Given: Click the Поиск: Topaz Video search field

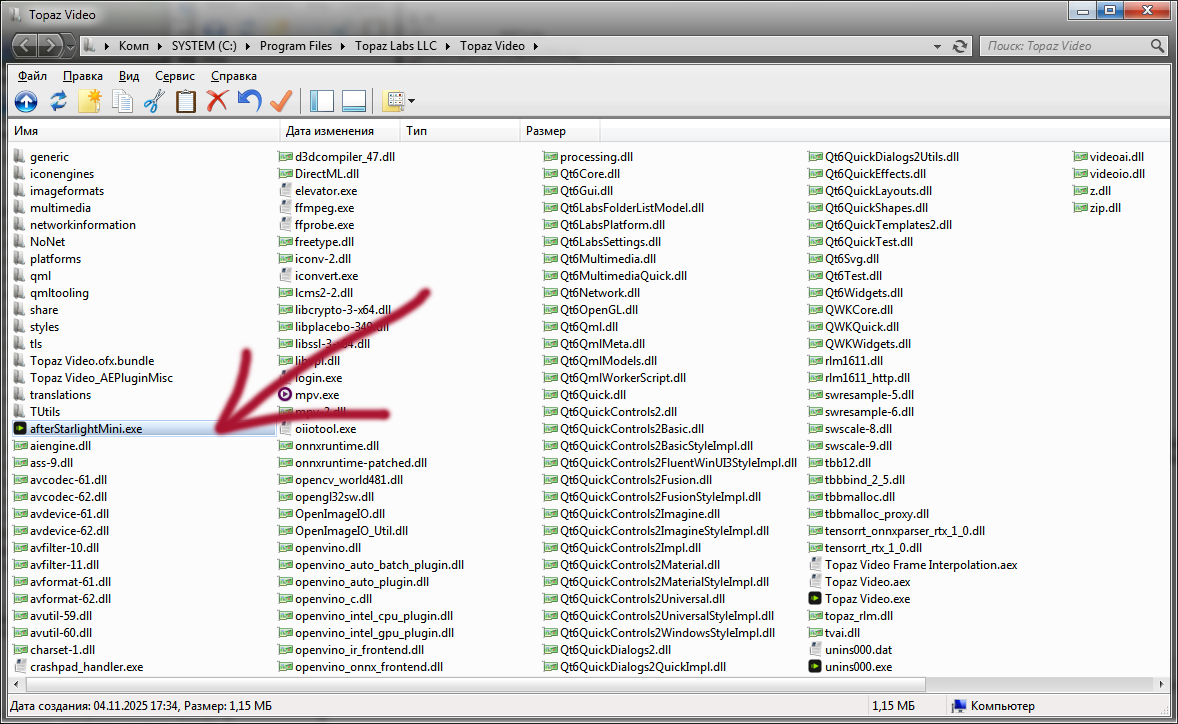Looking at the screenshot, I should tap(1065, 46).
